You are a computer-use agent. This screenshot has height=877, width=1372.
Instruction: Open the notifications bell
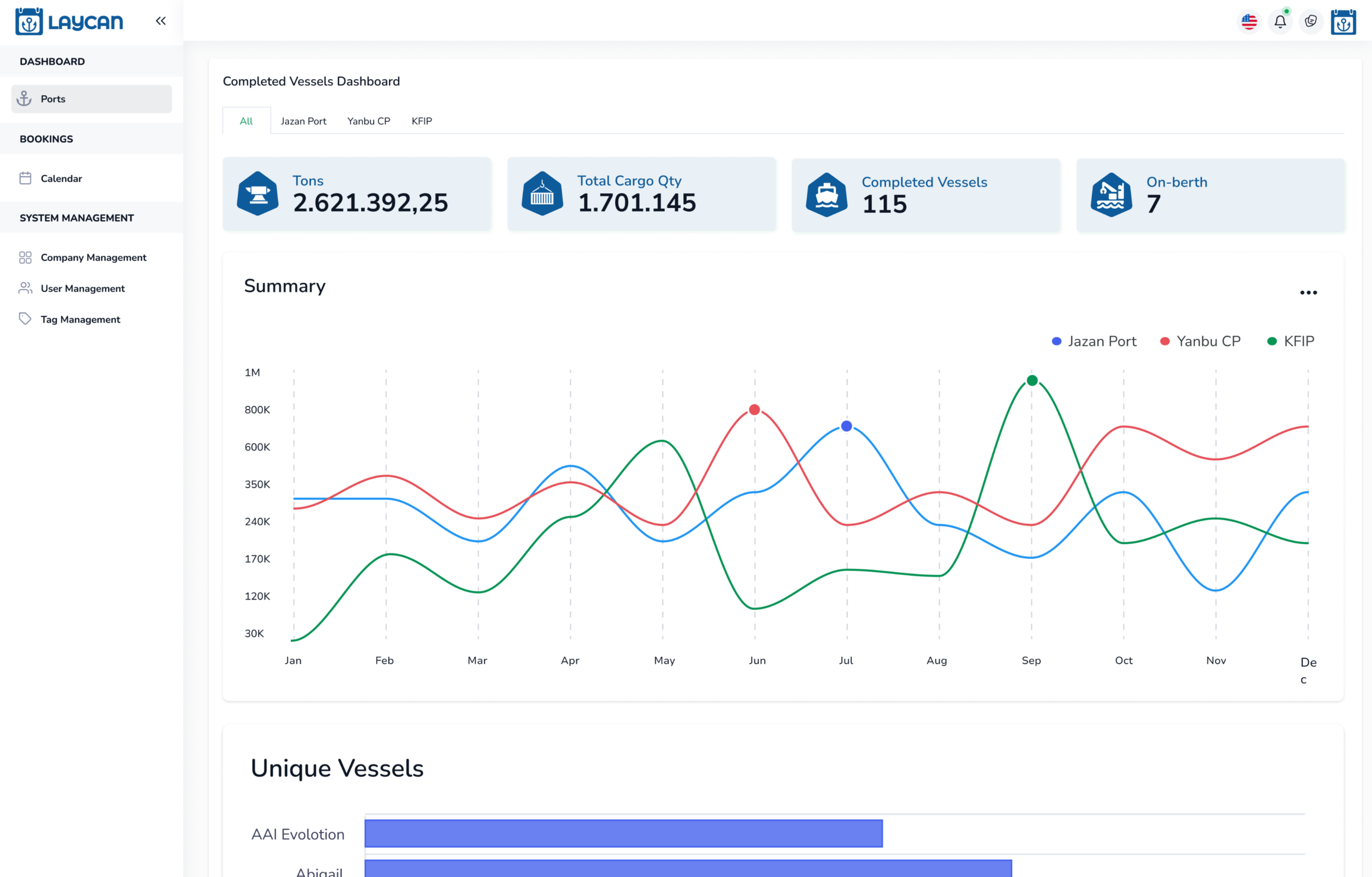pyautogui.click(x=1280, y=21)
